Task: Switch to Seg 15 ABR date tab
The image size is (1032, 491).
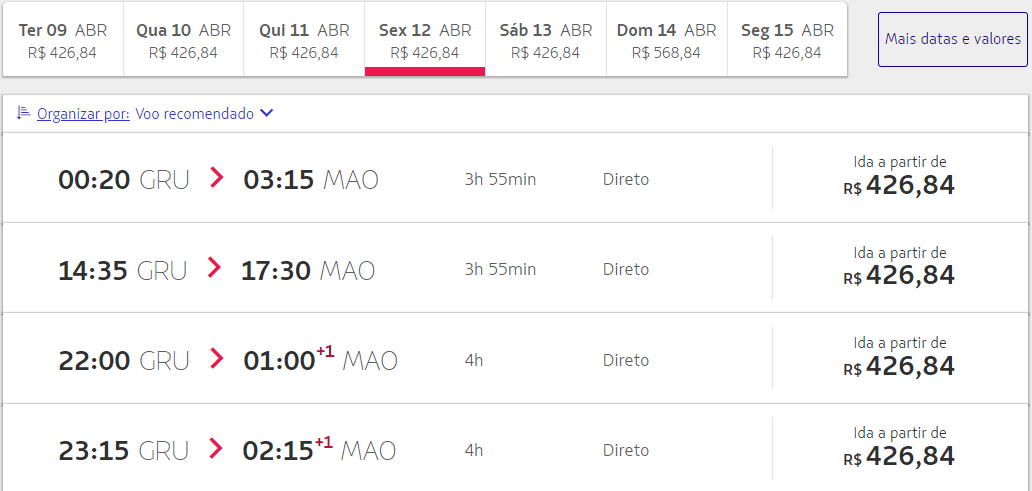Action: point(787,39)
